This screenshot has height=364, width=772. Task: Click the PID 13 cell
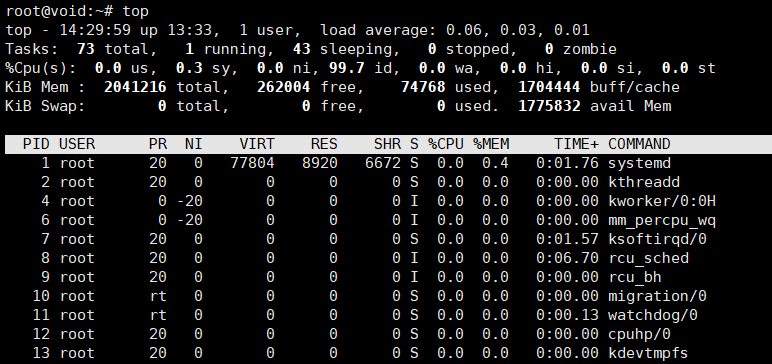pos(41,353)
